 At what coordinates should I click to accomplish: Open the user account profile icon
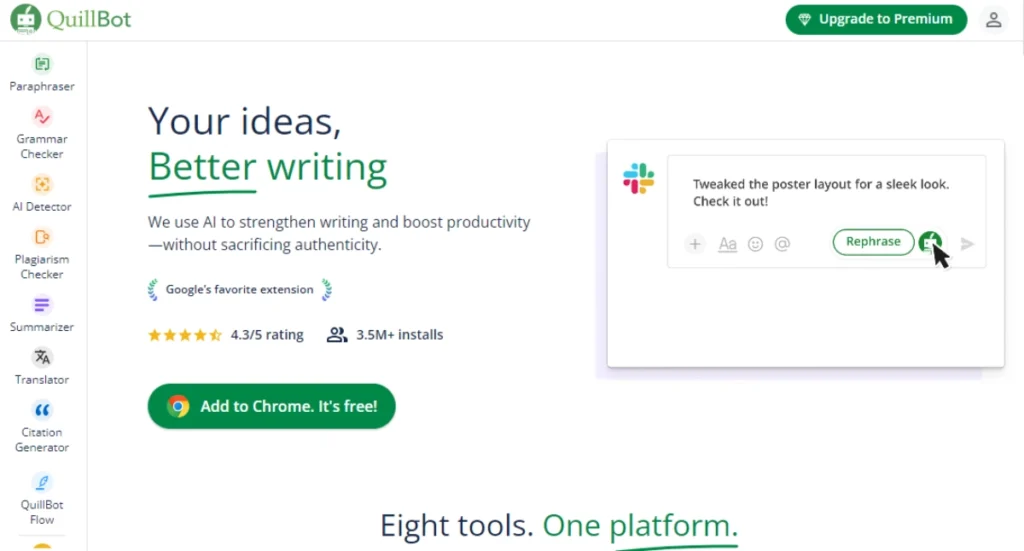click(993, 20)
